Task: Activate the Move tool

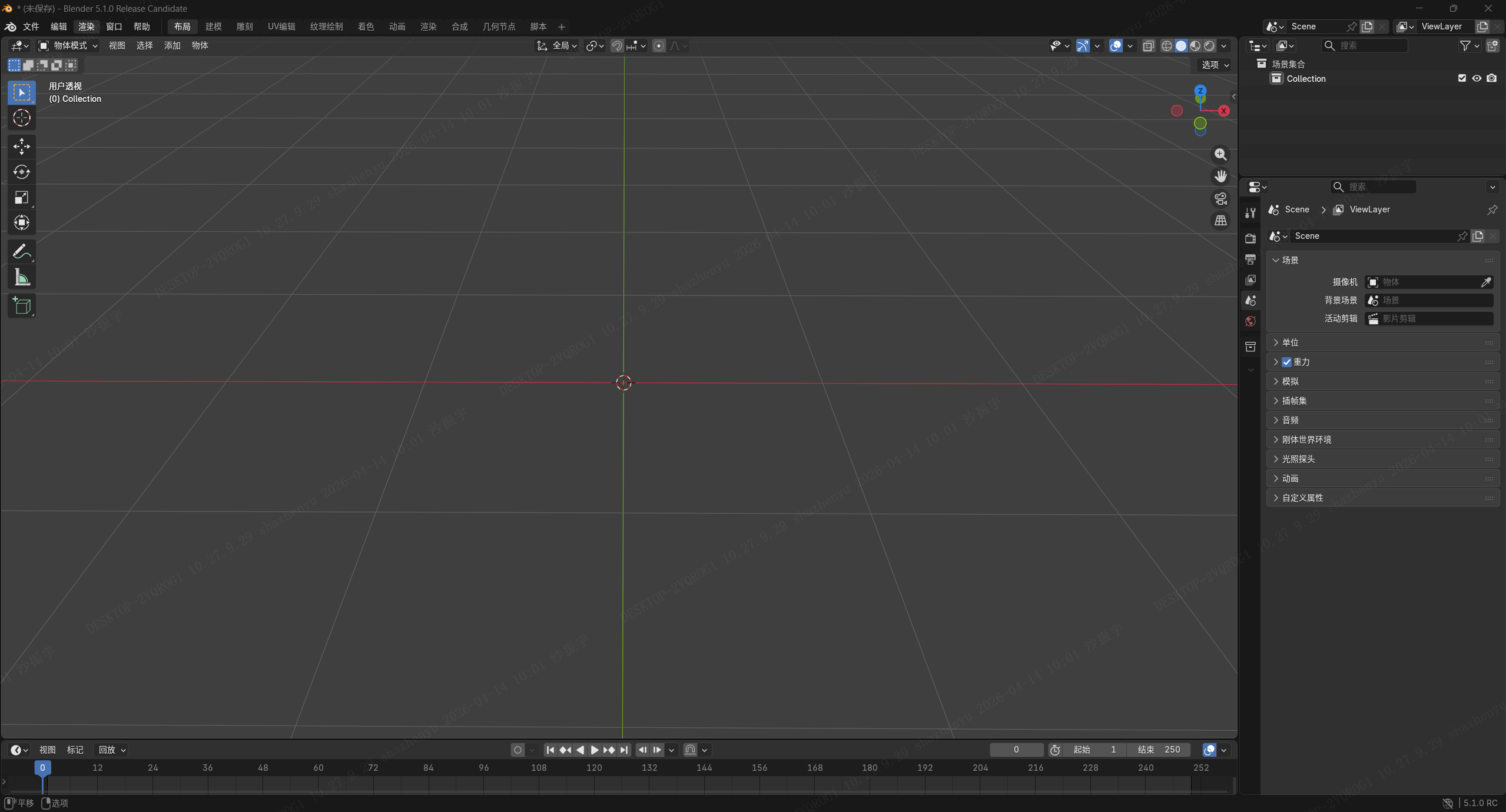Action: coord(22,146)
